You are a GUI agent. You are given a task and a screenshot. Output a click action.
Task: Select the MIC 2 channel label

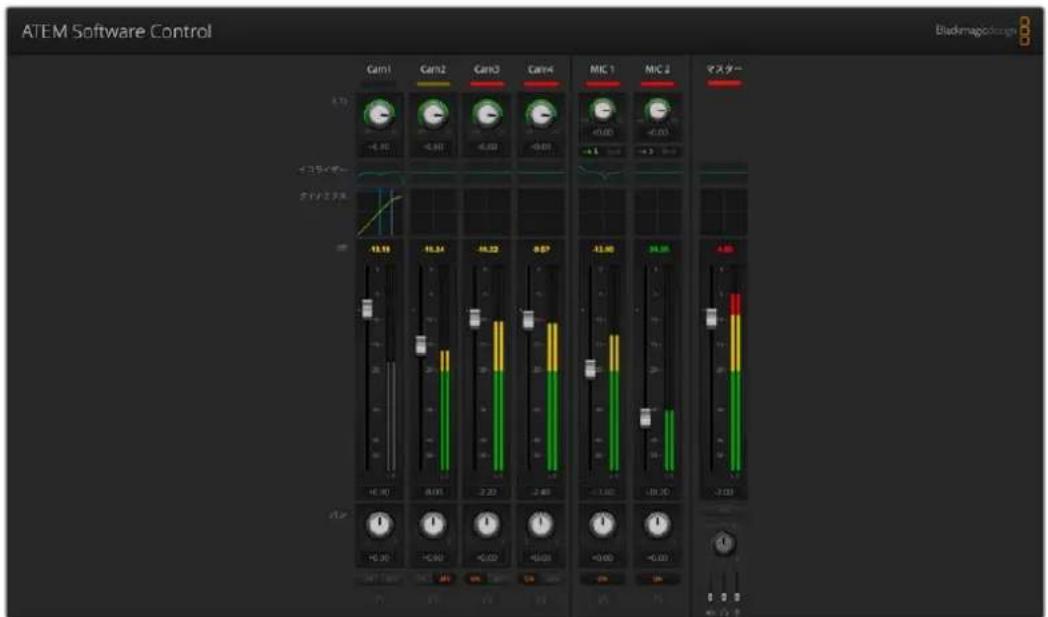point(658,70)
